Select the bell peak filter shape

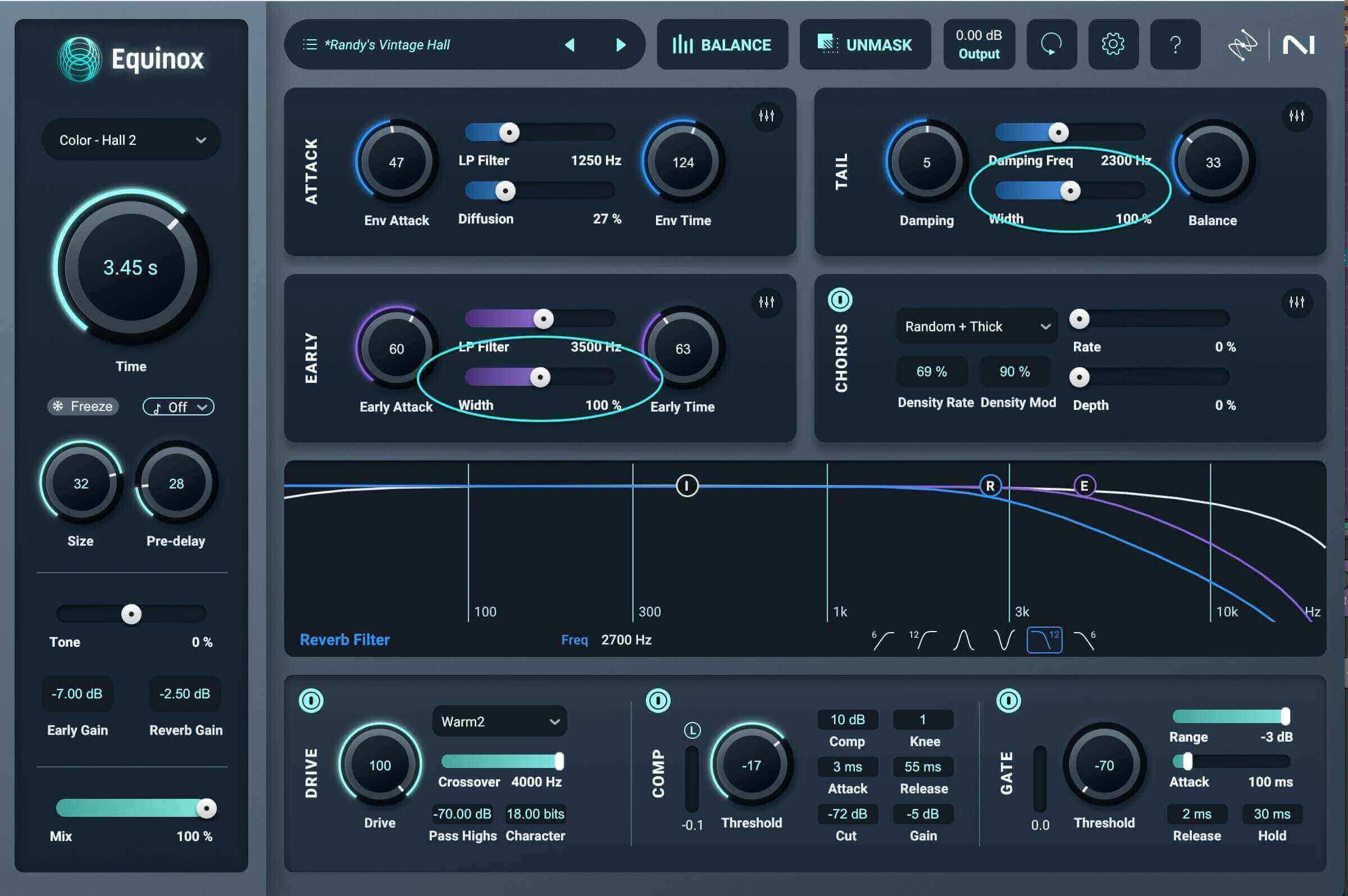(x=964, y=640)
